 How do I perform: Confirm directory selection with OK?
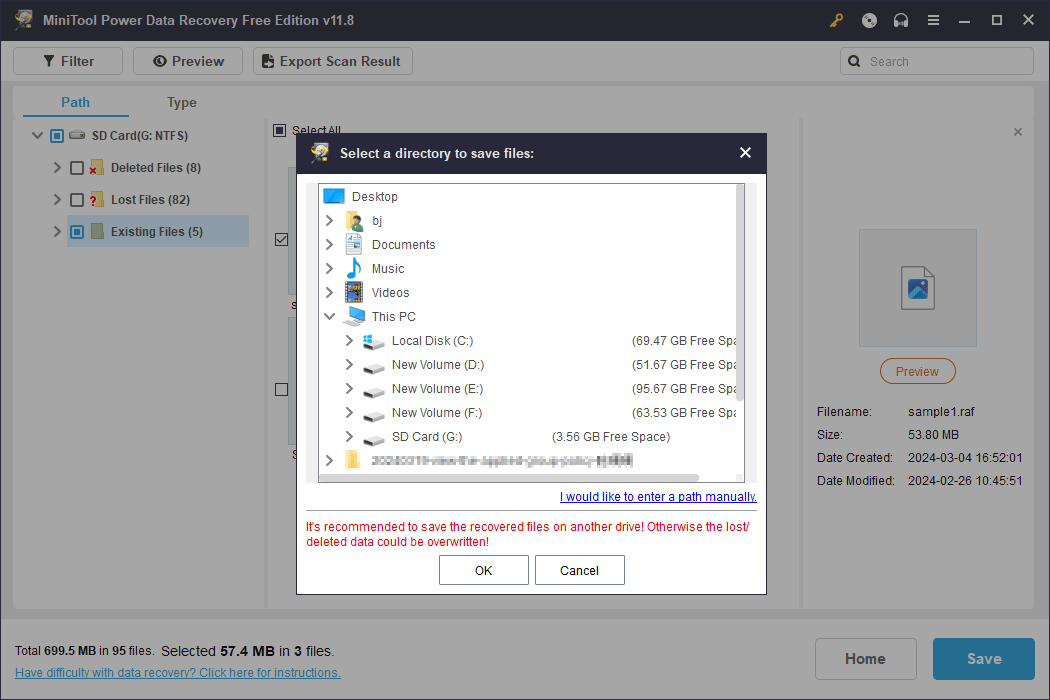483,570
